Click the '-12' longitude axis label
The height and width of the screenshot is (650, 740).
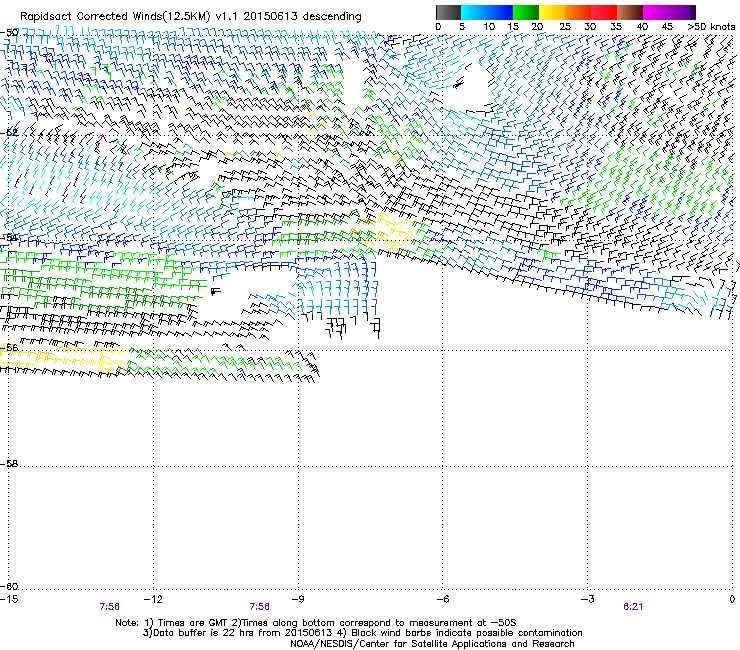(x=153, y=599)
